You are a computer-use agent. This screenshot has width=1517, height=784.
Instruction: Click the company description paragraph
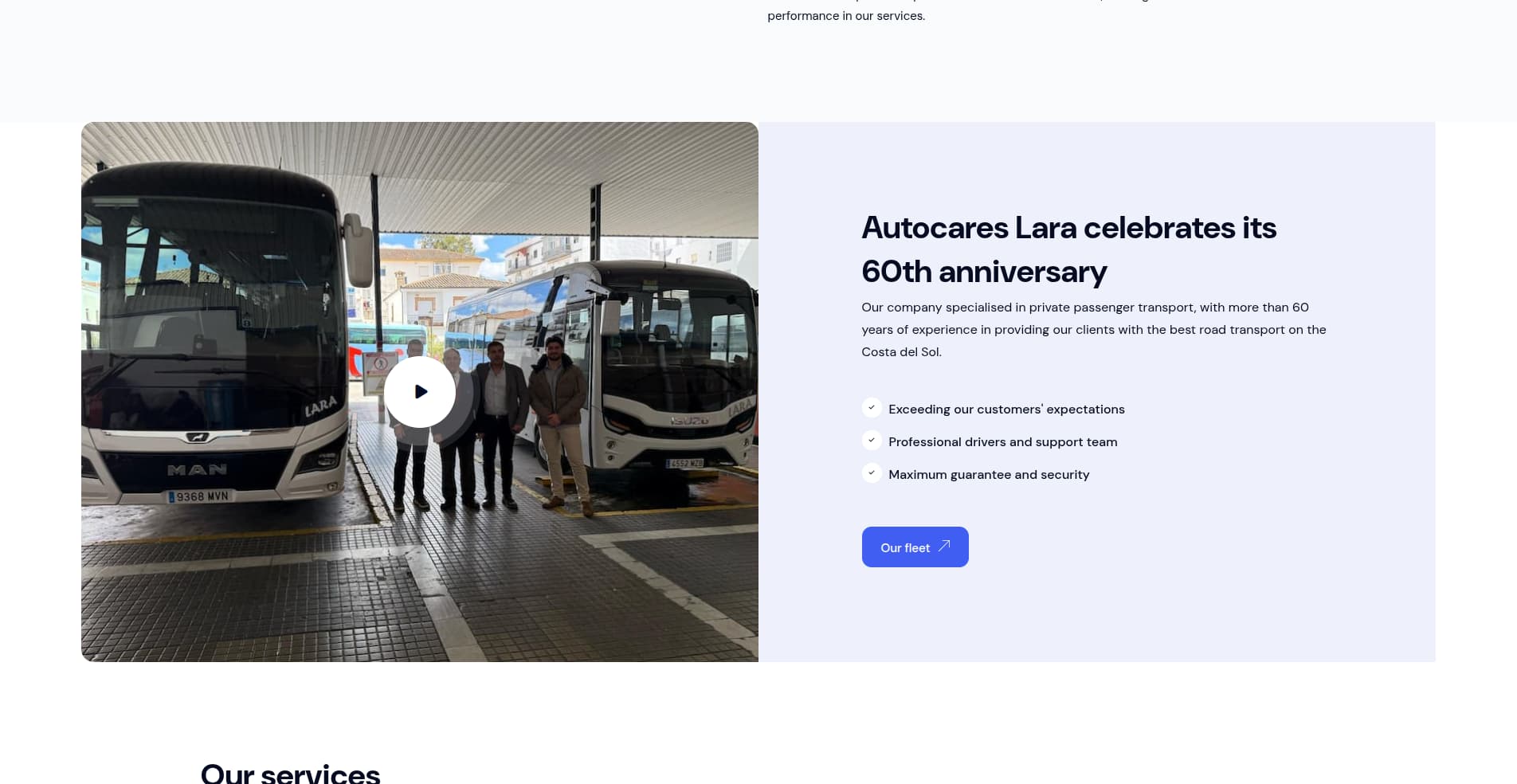coord(1093,330)
